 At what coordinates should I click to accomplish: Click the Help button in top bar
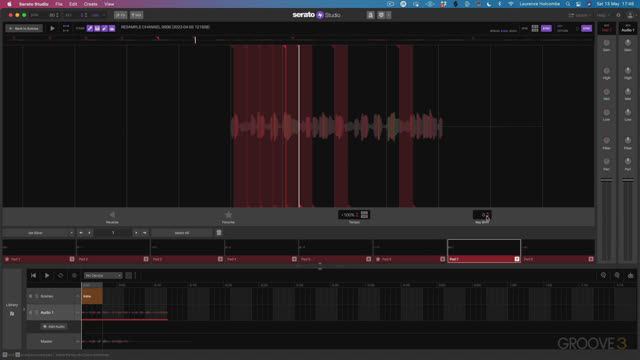pyautogui.click(x=602, y=15)
